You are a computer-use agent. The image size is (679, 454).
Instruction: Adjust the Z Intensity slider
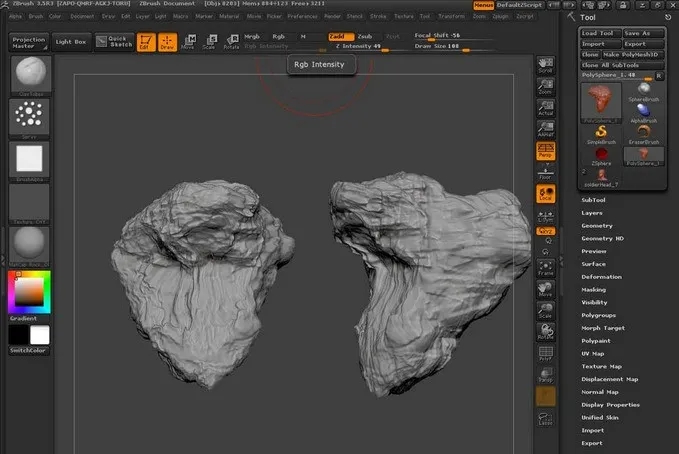coord(371,47)
